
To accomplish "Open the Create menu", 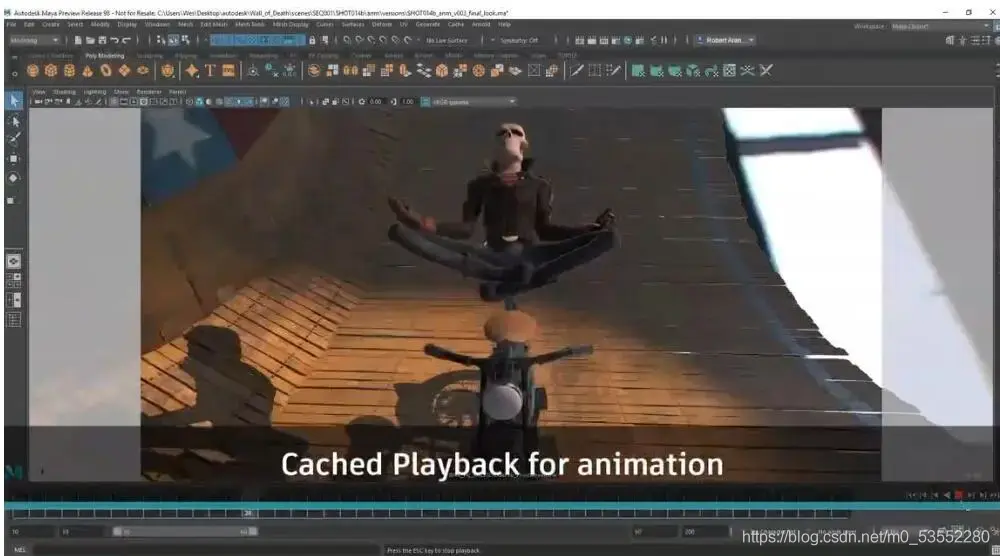I will click(51, 24).
